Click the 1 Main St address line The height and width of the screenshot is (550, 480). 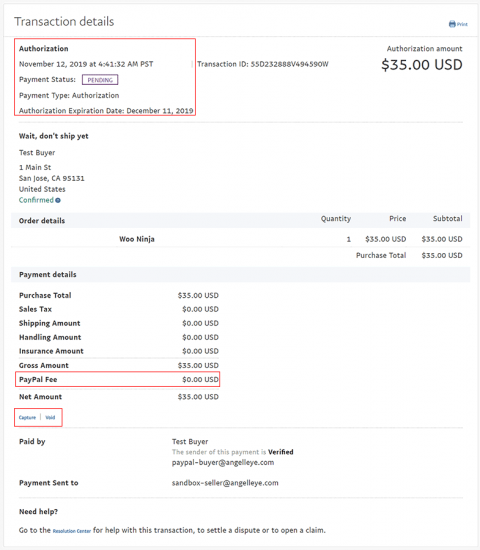click(35, 167)
